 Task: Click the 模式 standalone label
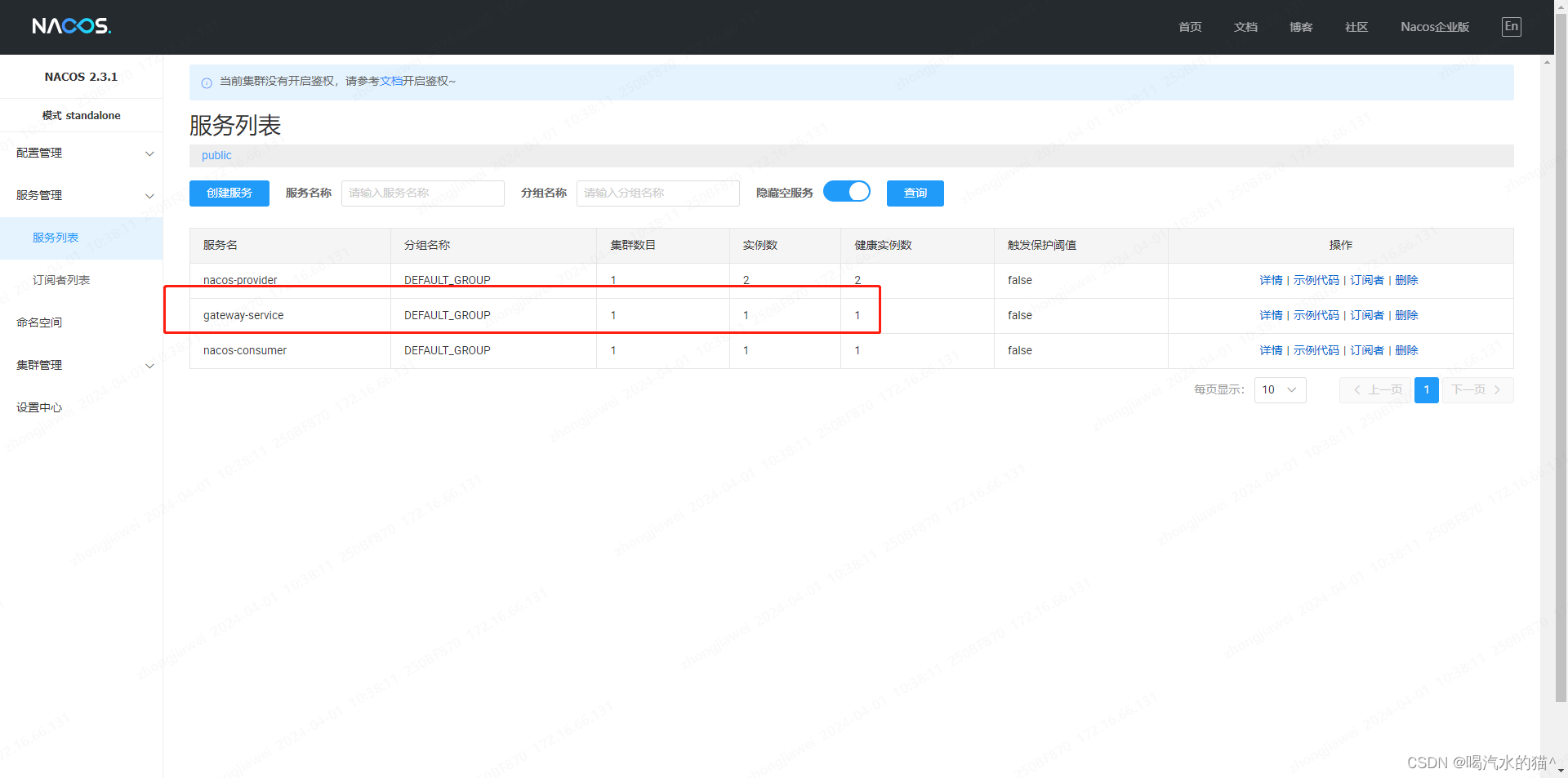coord(82,116)
